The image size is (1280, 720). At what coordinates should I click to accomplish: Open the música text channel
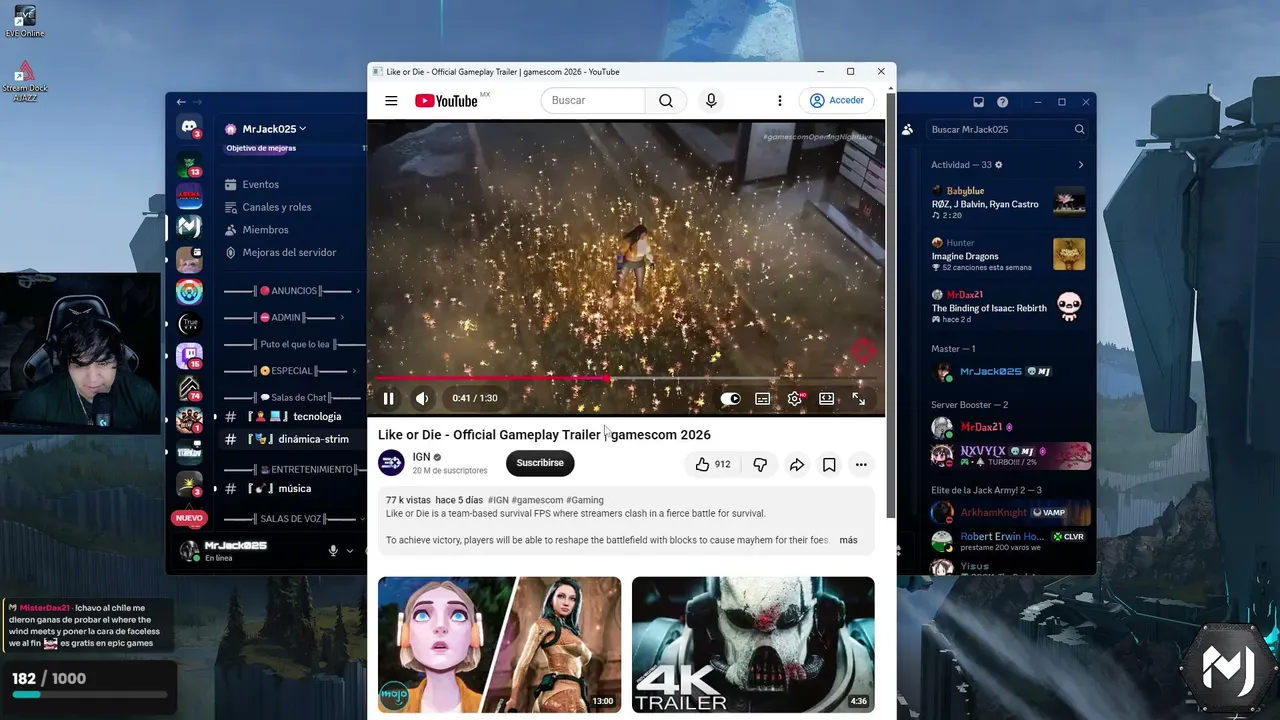(x=295, y=489)
